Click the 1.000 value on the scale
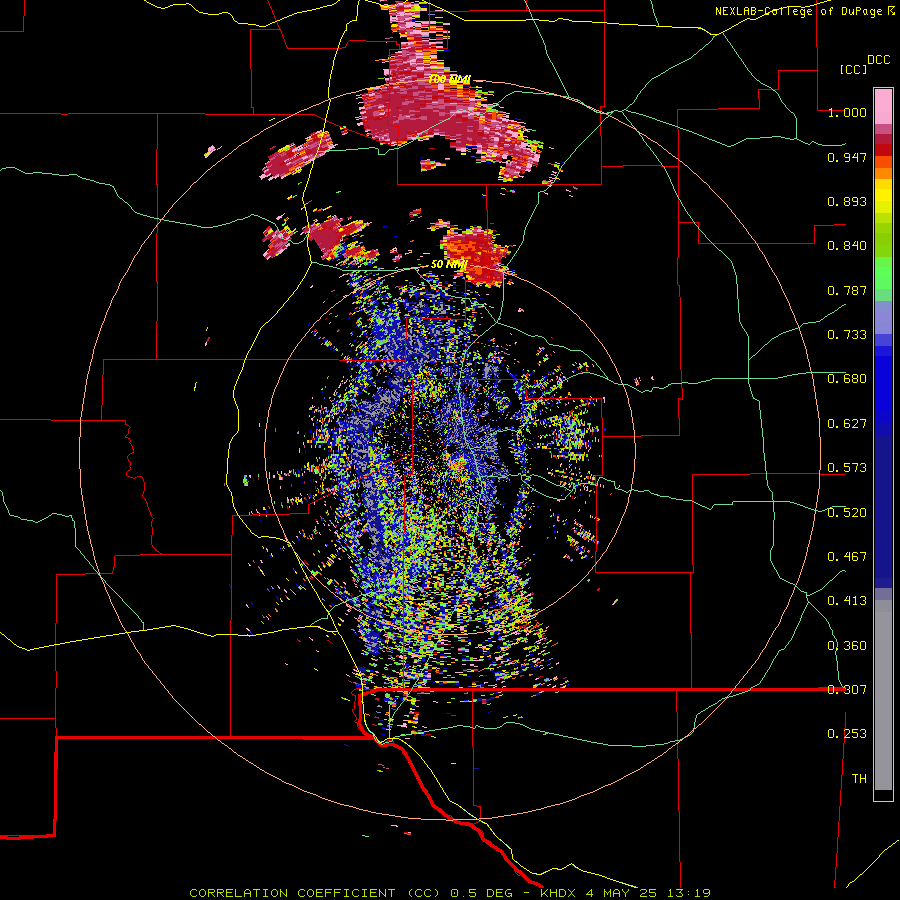900x900 pixels. [x=847, y=112]
